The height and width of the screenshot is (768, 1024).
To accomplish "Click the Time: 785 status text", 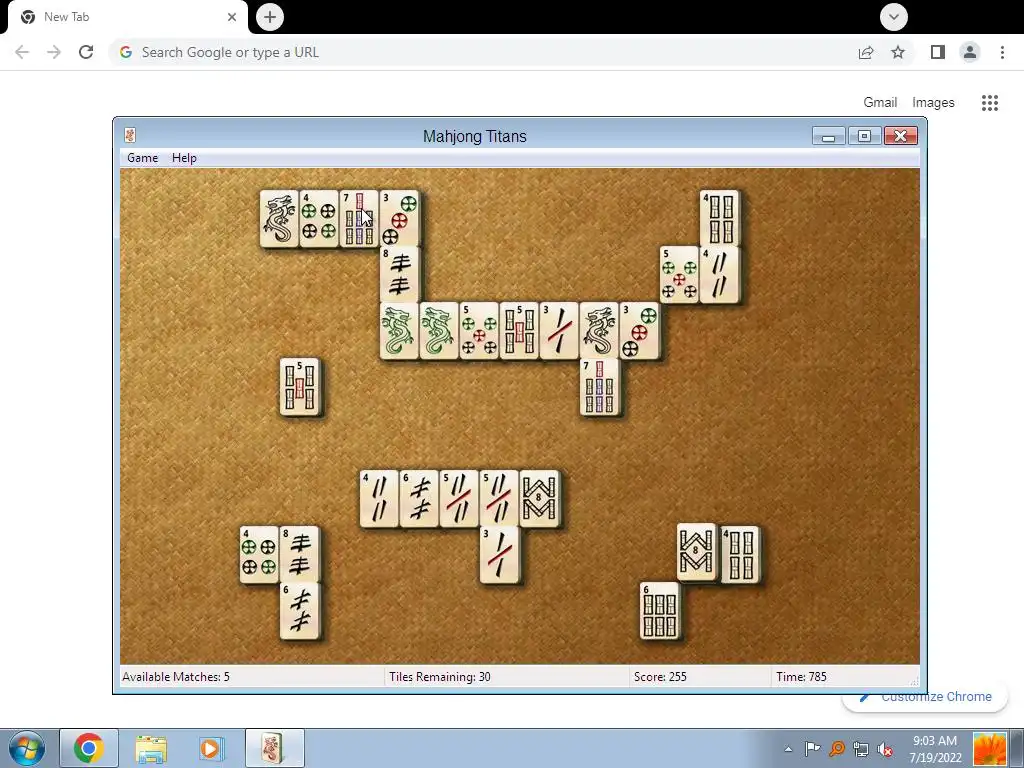I will click(x=801, y=677).
